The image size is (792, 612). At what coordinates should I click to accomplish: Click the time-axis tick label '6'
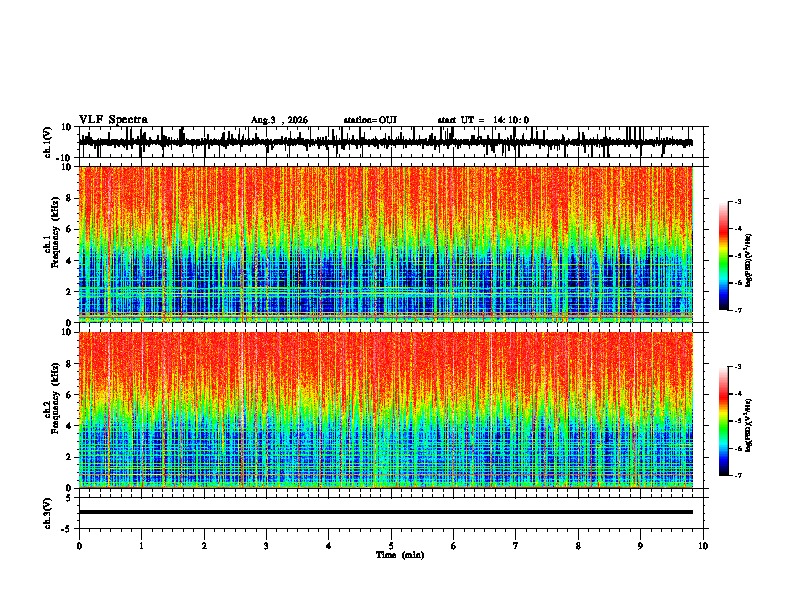454,546
